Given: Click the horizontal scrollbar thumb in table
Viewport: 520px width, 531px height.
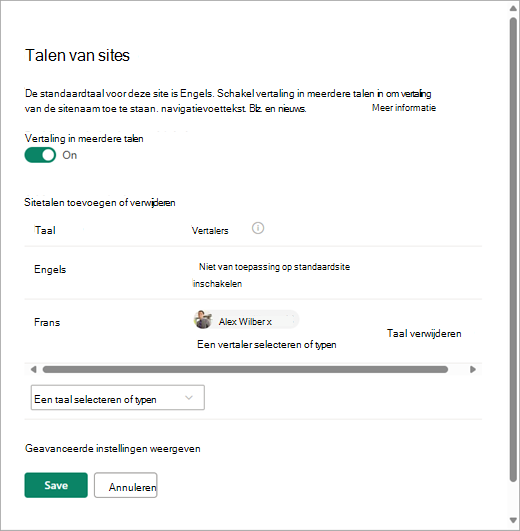Looking at the screenshot, I should coord(245,369).
